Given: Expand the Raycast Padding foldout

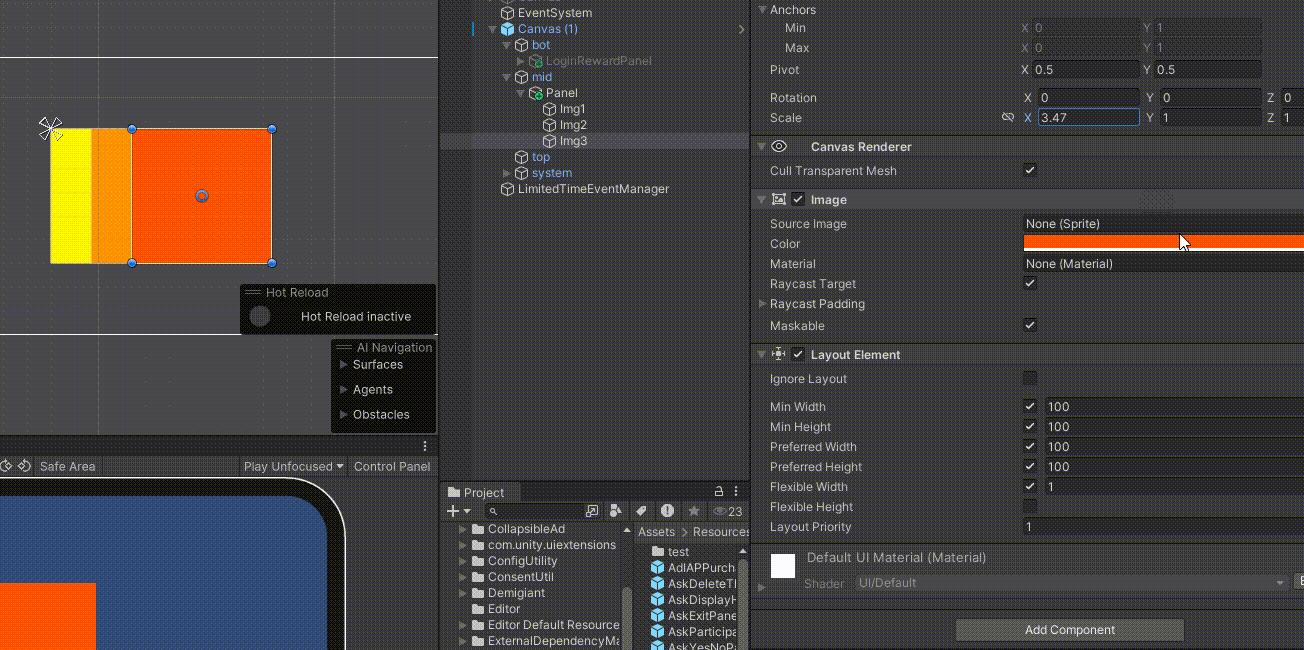Looking at the screenshot, I should (x=763, y=304).
